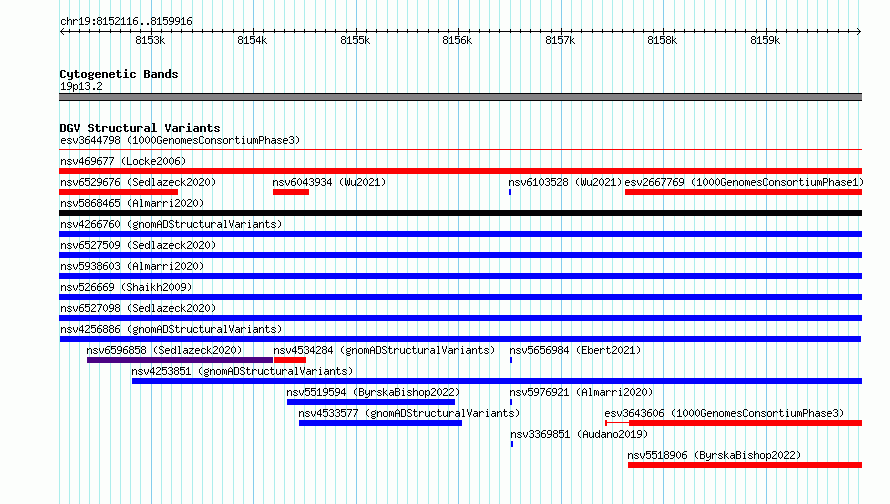This screenshot has width=890, height=504.
Task: Open nsv4533577 (gnomADStructuralVariants) label
Action: [x=409, y=413]
